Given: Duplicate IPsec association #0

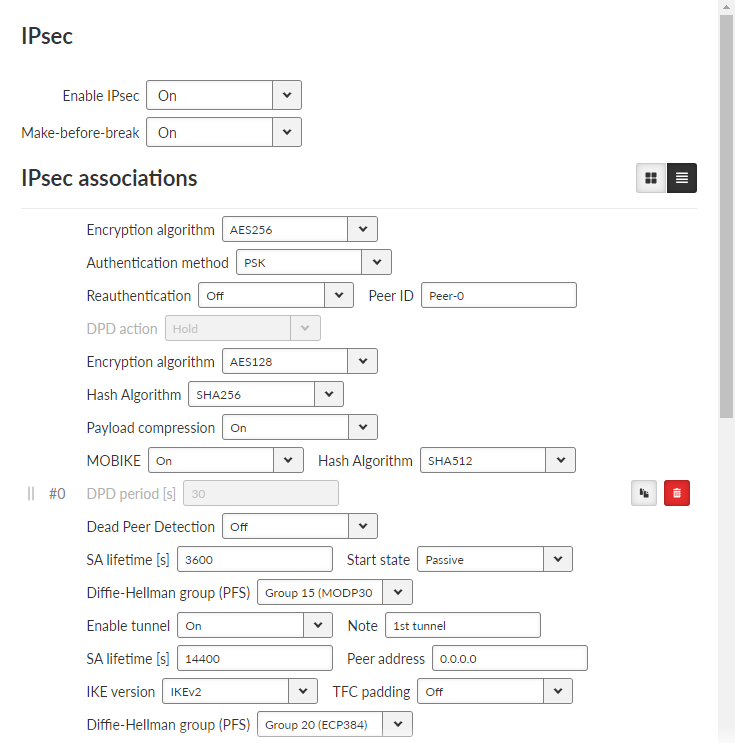Looking at the screenshot, I should point(644,493).
